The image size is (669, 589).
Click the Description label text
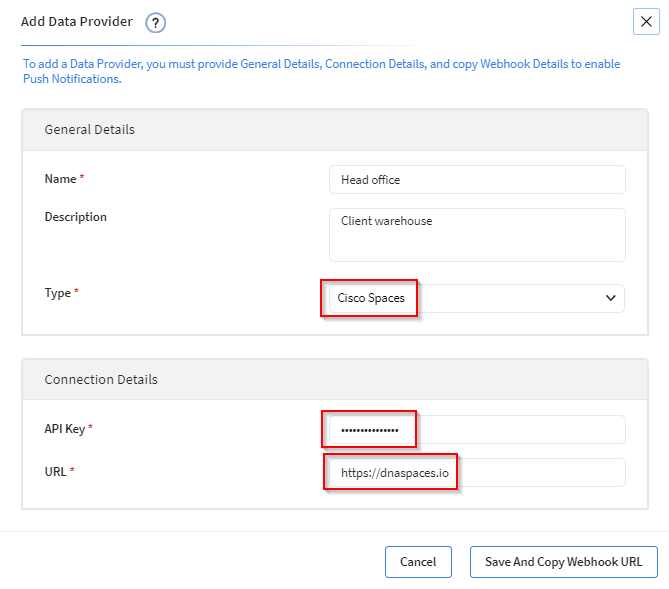coord(76,217)
